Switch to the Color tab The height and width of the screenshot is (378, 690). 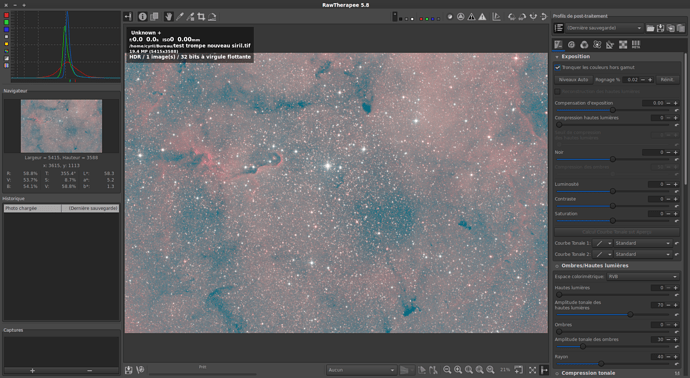click(584, 44)
